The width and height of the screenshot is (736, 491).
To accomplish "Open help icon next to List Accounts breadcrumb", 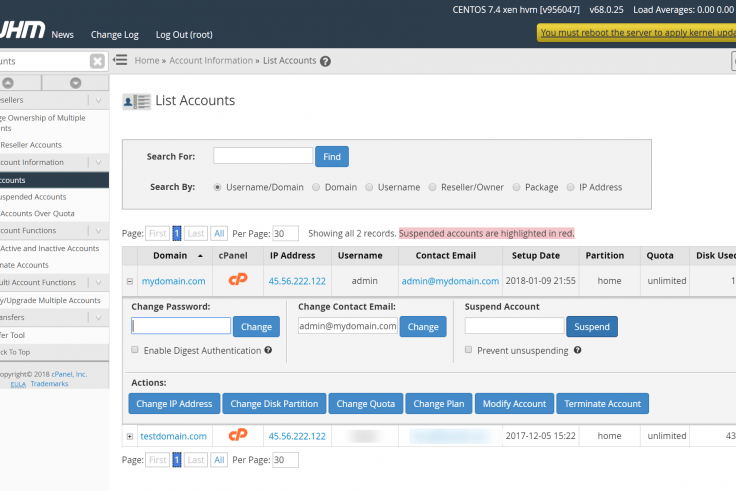I will [325, 61].
